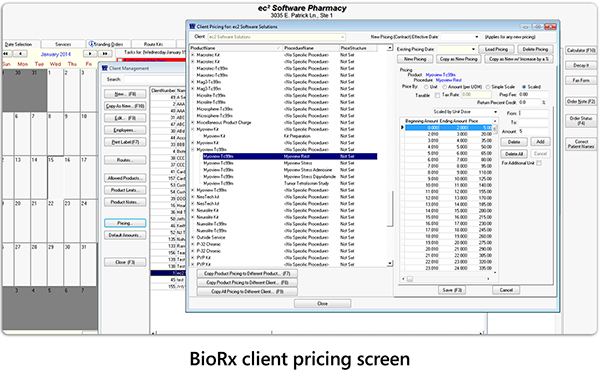Click the clock icon on Standing Orders tab
Viewport: 600px width, 389px height.
click(x=91, y=44)
